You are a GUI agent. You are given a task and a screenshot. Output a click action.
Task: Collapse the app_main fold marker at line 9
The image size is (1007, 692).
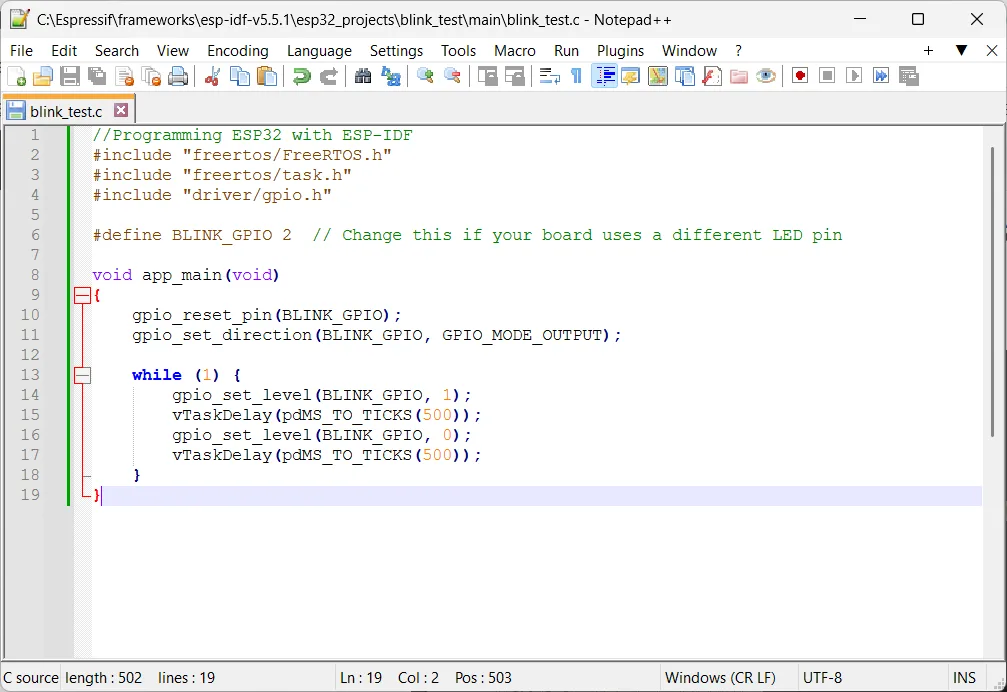click(x=82, y=295)
